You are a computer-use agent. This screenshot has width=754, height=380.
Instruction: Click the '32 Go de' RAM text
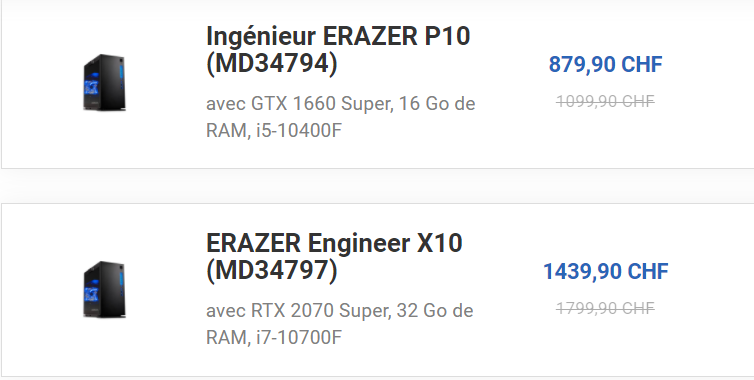click(x=435, y=311)
